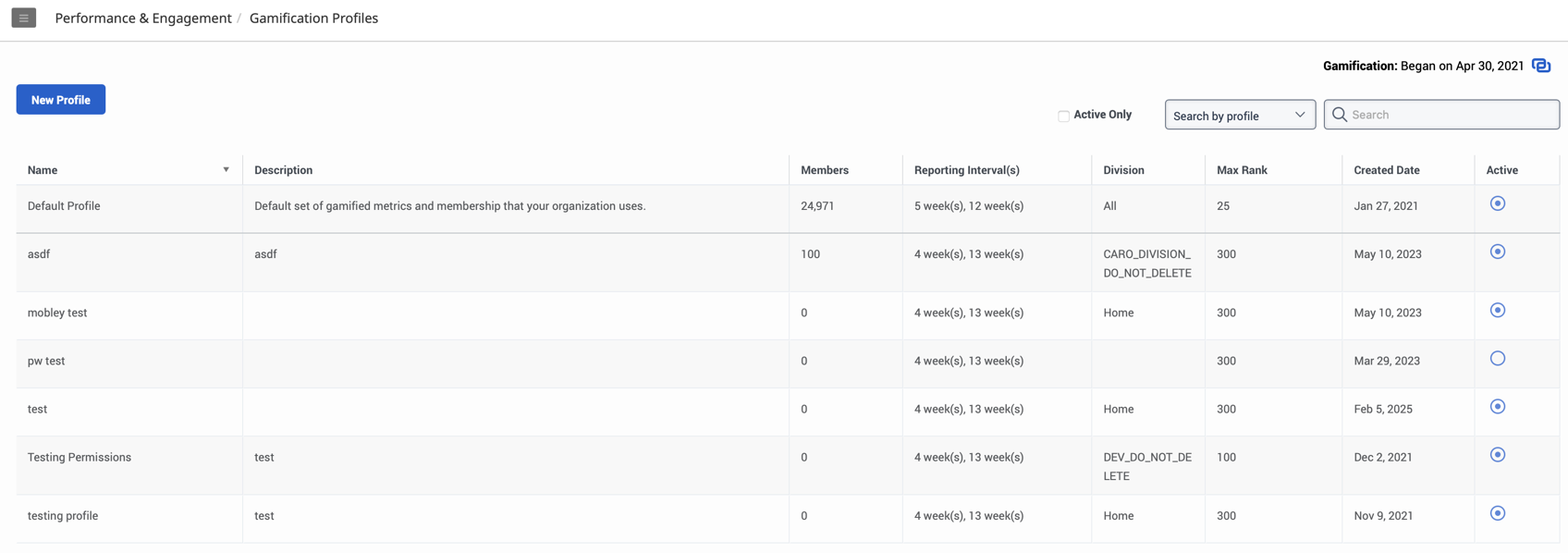The height and width of the screenshot is (553, 1568).
Task: Open the Default Profile row
Action: (x=64, y=206)
